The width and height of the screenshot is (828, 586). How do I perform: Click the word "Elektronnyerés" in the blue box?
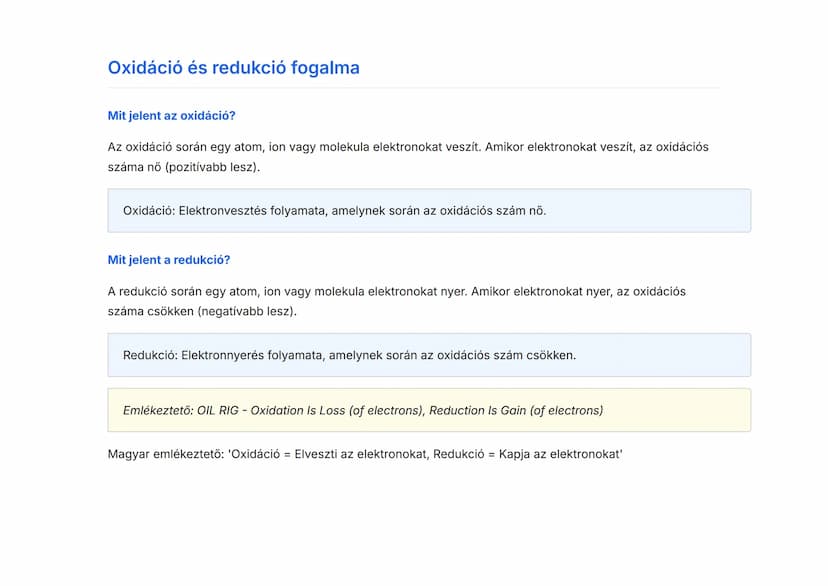pyautogui.click(x=224, y=355)
